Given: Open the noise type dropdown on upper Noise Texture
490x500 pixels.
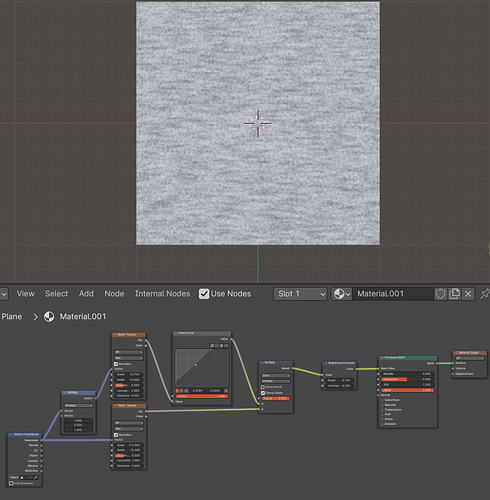Looking at the screenshot, I should (129, 358).
